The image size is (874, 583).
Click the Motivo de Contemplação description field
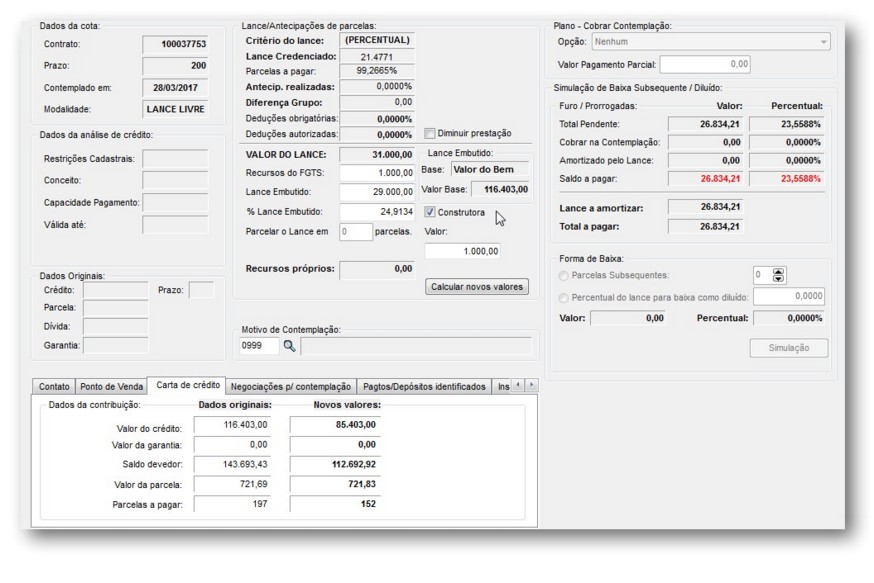416,346
